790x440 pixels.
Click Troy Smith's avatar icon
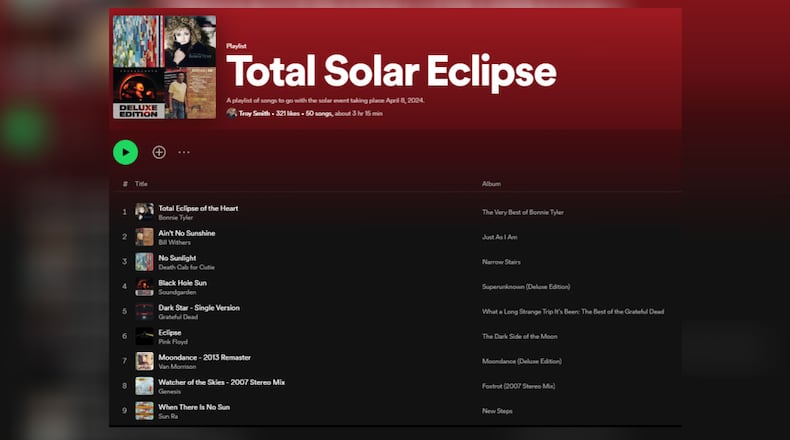click(x=231, y=113)
